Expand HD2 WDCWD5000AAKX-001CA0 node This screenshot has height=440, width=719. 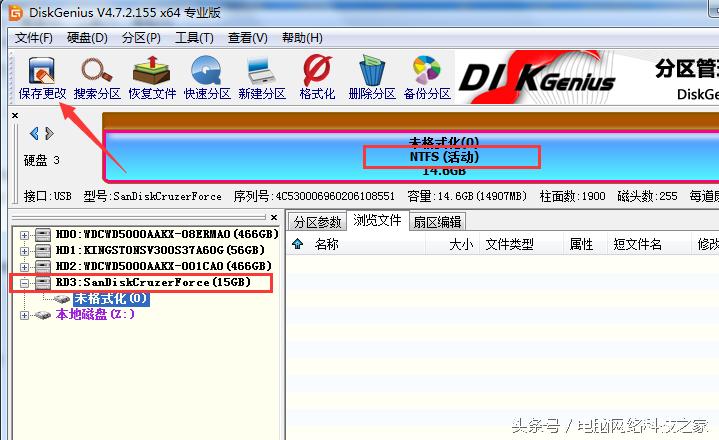tap(24, 267)
